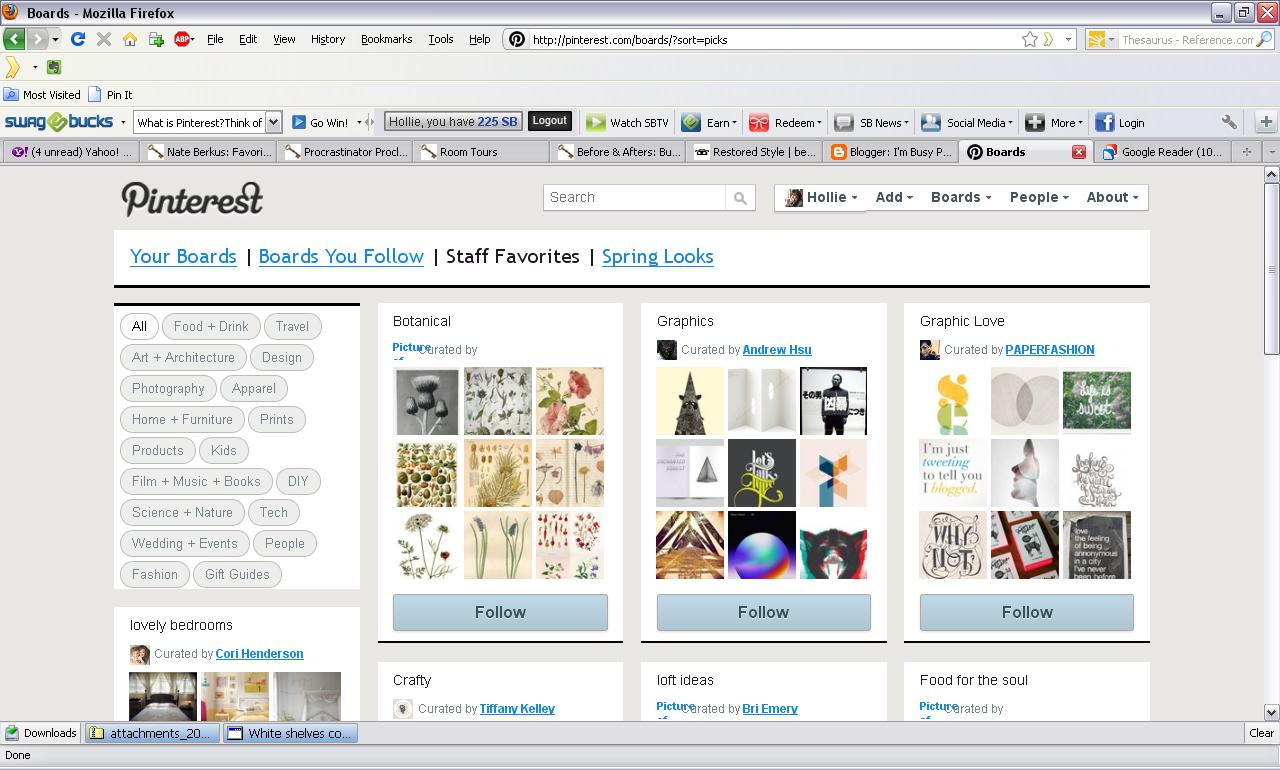Click the Facebook Login toolbar button
1280x770 pixels.
pyautogui.click(x=1120, y=123)
